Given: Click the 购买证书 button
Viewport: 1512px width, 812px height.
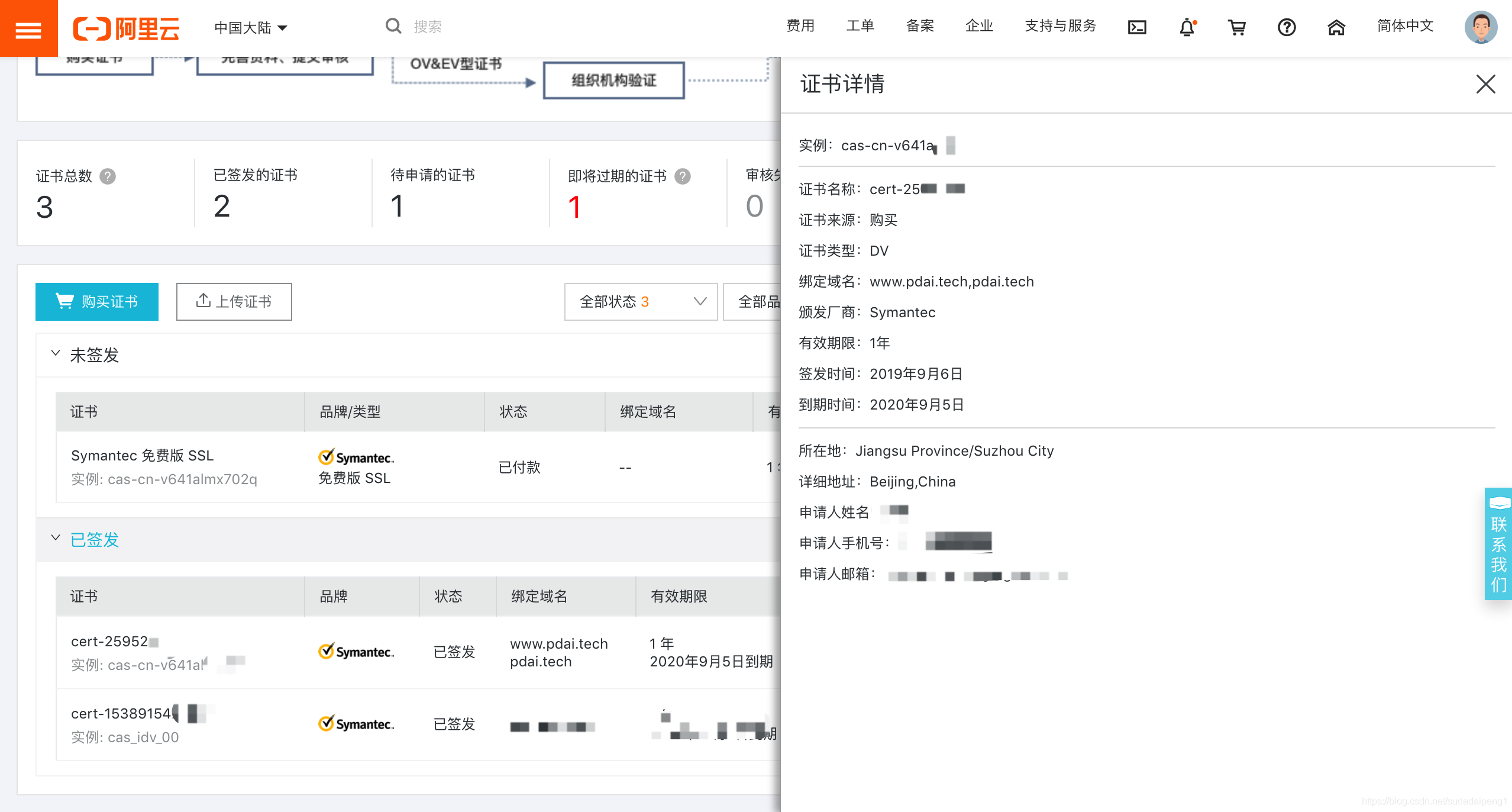Looking at the screenshot, I should click(96, 301).
